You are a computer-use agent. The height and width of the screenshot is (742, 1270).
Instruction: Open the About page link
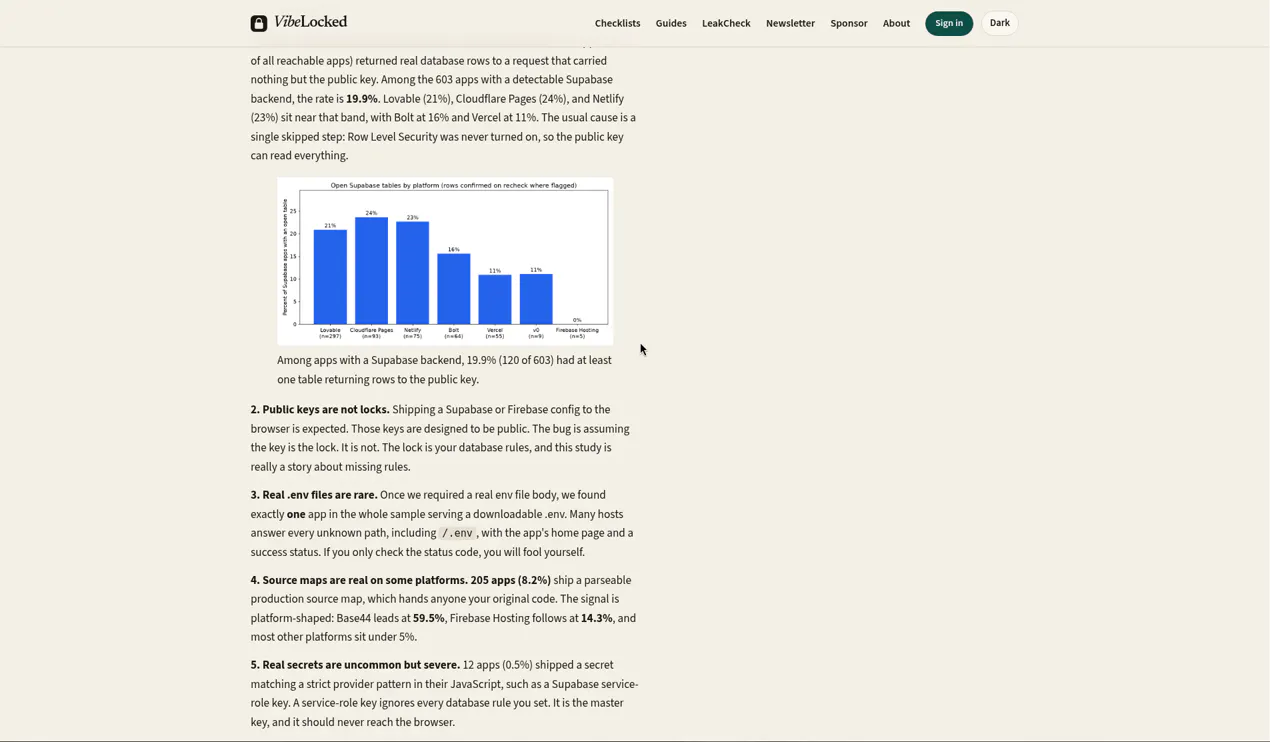896,23
